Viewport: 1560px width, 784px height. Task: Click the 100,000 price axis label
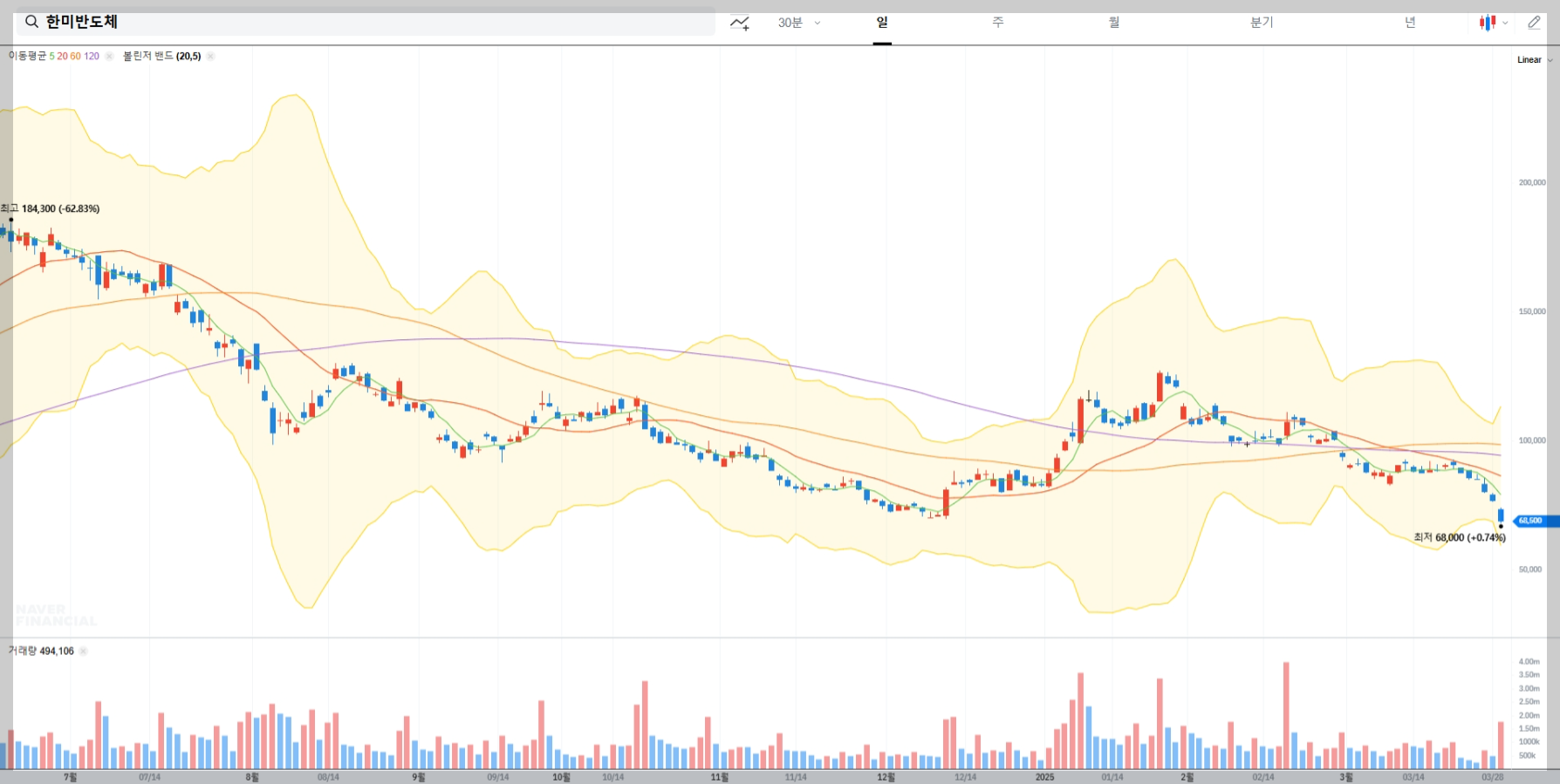click(x=1532, y=440)
